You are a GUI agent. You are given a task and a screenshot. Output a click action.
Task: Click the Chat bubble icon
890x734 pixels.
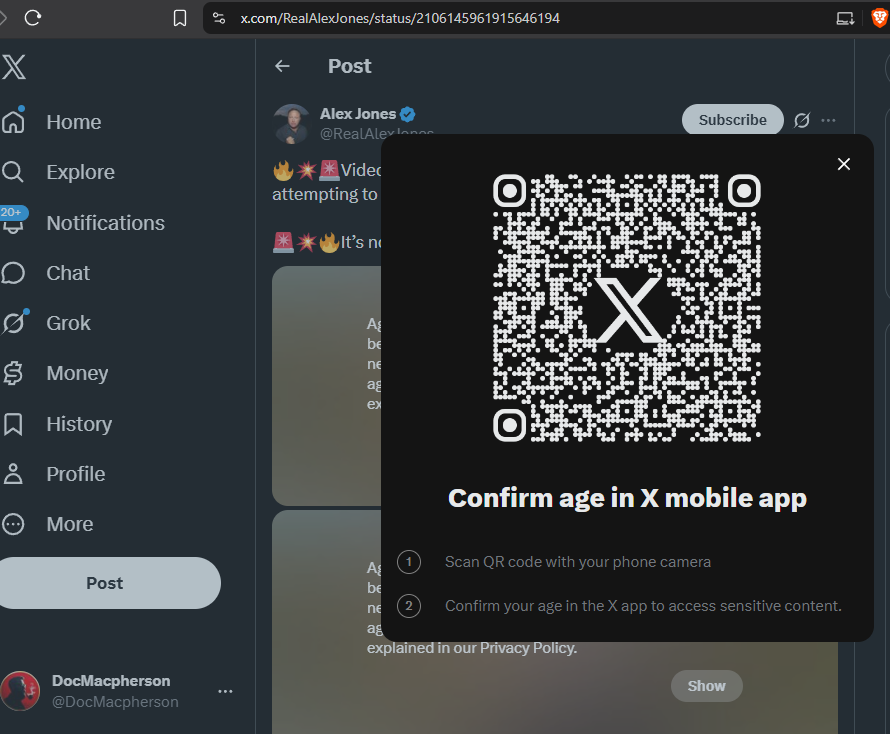[x=13, y=273]
